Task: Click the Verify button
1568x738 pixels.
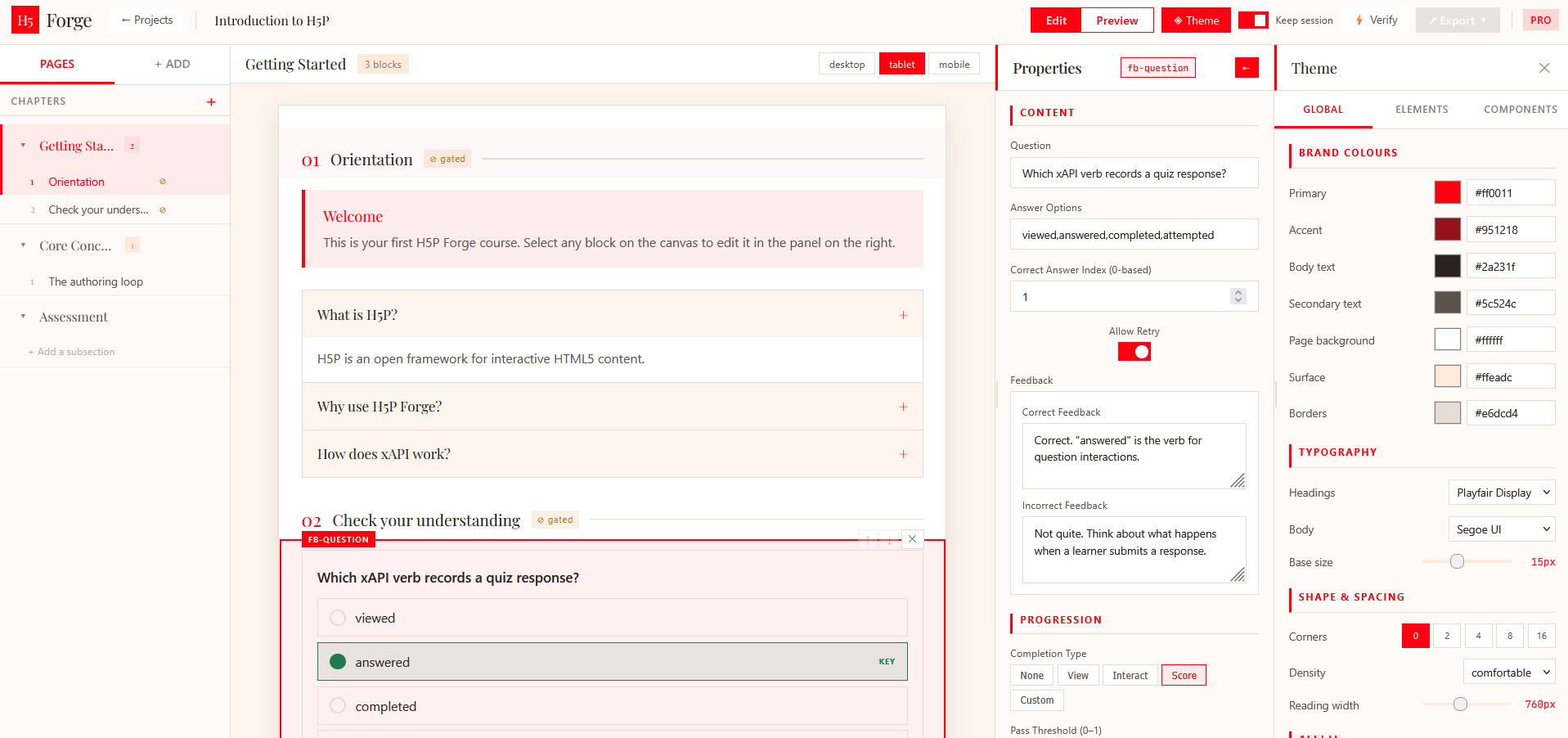Action: [1377, 20]
